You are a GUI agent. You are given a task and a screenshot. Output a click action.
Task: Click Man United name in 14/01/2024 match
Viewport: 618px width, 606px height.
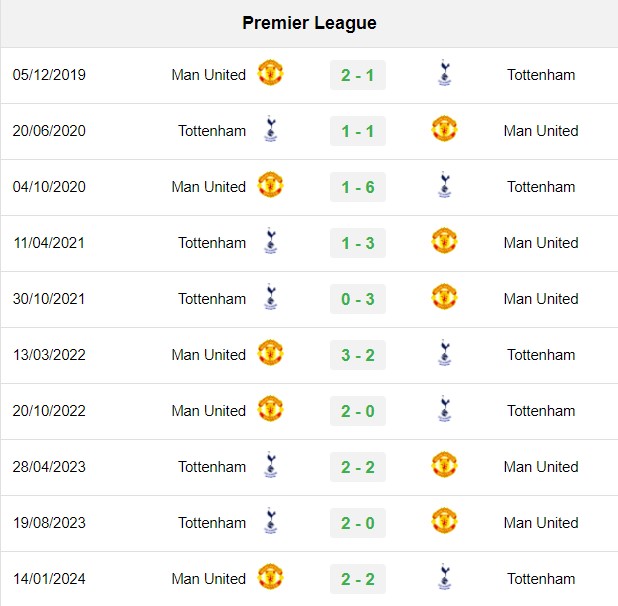[x=208, y=579]
